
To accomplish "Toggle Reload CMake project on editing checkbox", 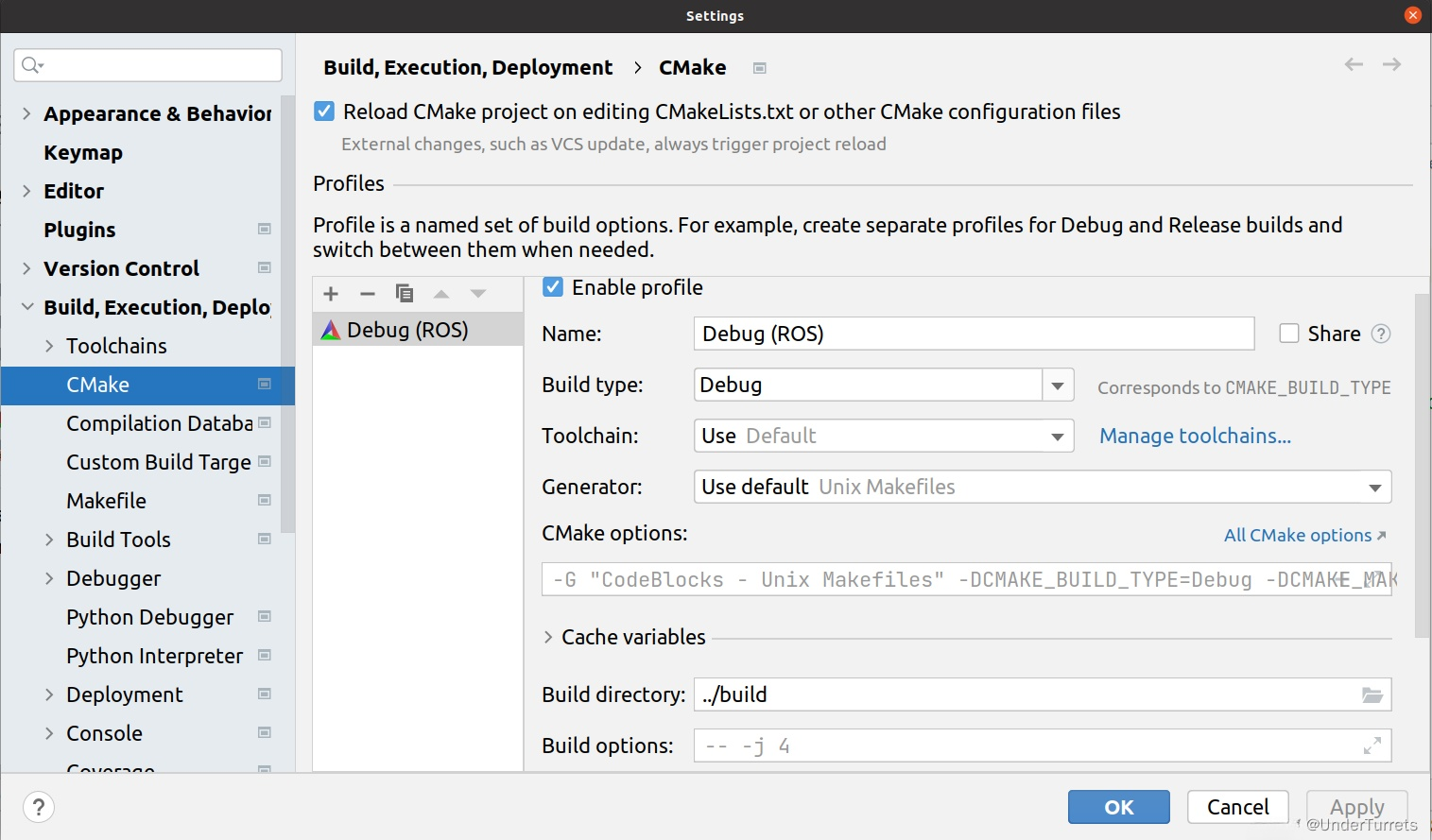I will point(324,111).
